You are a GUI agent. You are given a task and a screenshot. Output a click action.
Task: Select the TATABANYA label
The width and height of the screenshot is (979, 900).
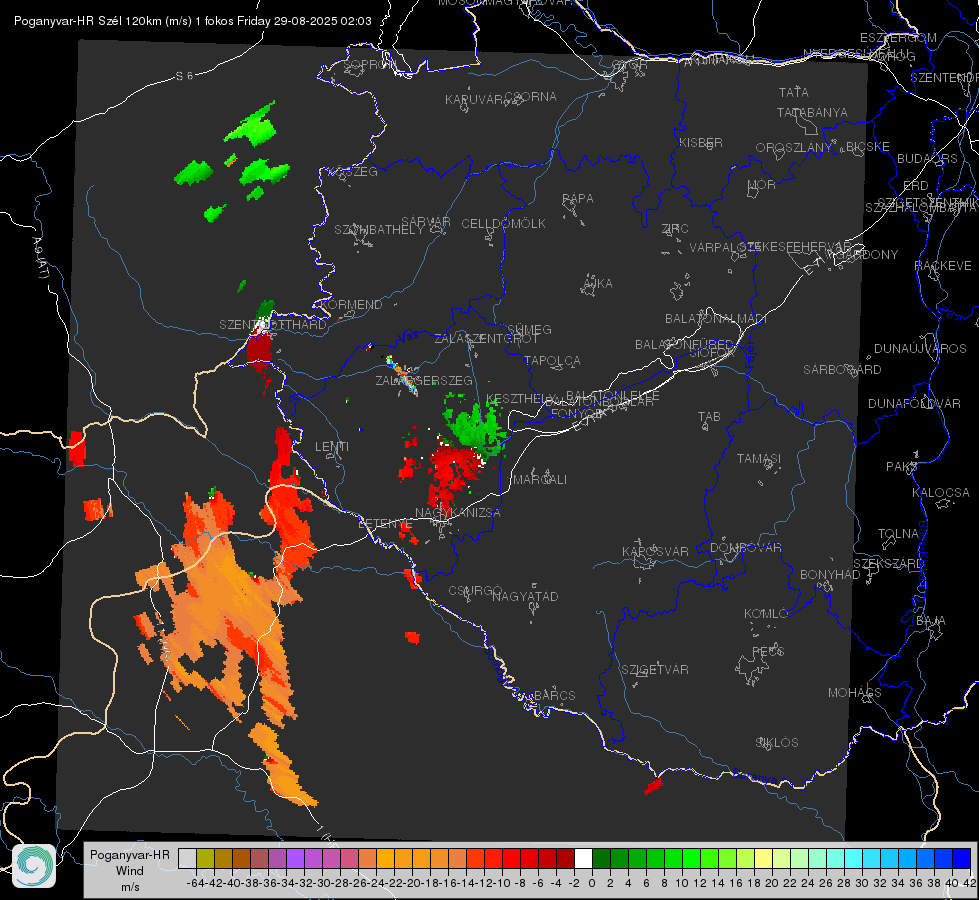[x=812, y=112]
